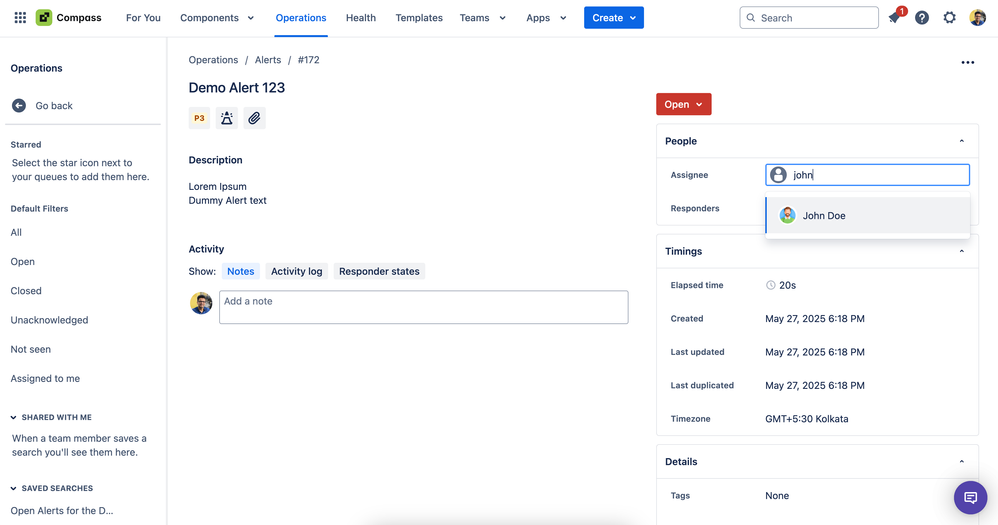Screen dimensions: 998x525
Task: Click the paperclip attachment icon
Action: coord(255,118)
